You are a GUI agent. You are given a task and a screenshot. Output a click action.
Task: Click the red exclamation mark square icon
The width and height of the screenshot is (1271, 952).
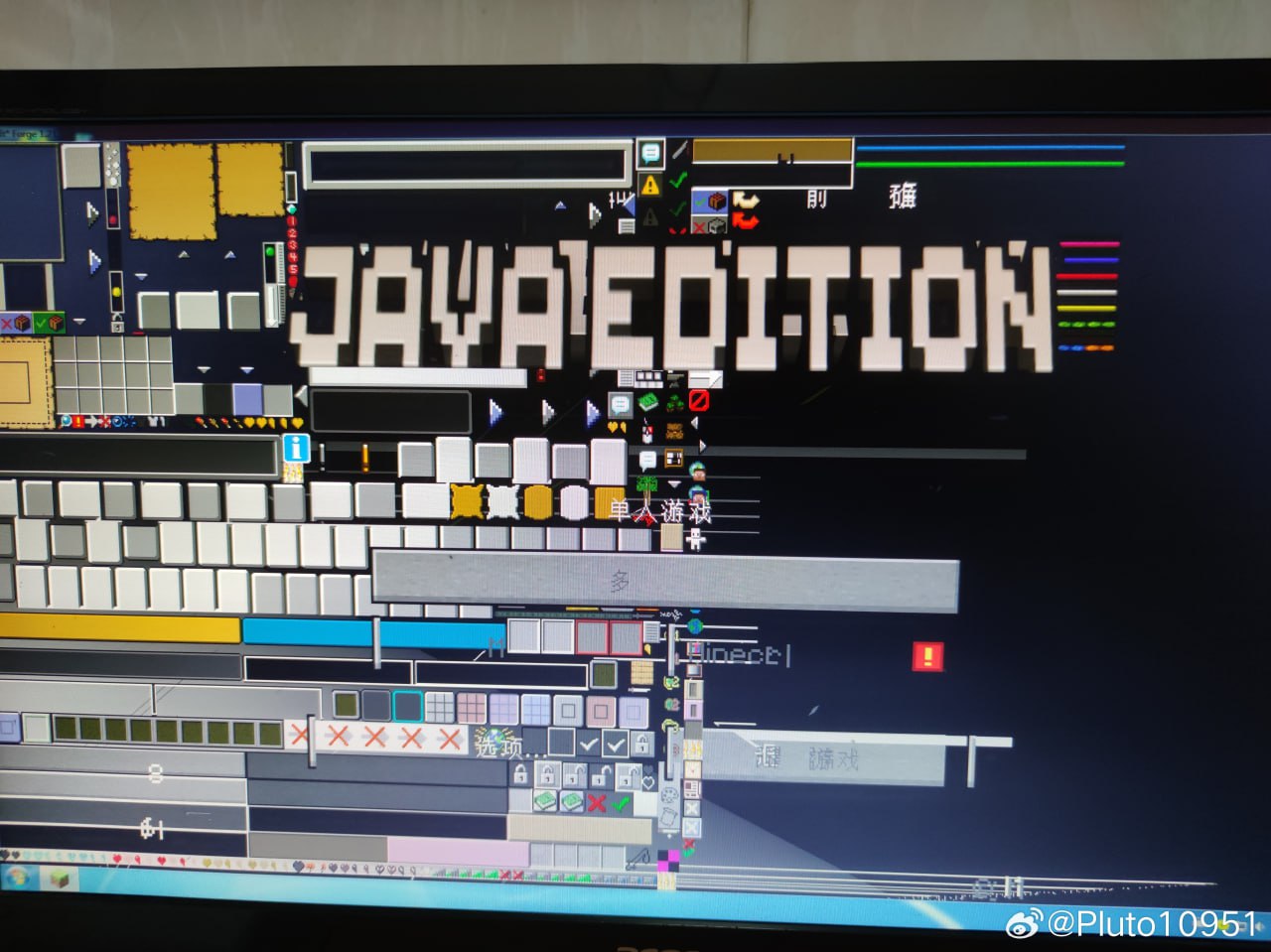click(927, 656)
